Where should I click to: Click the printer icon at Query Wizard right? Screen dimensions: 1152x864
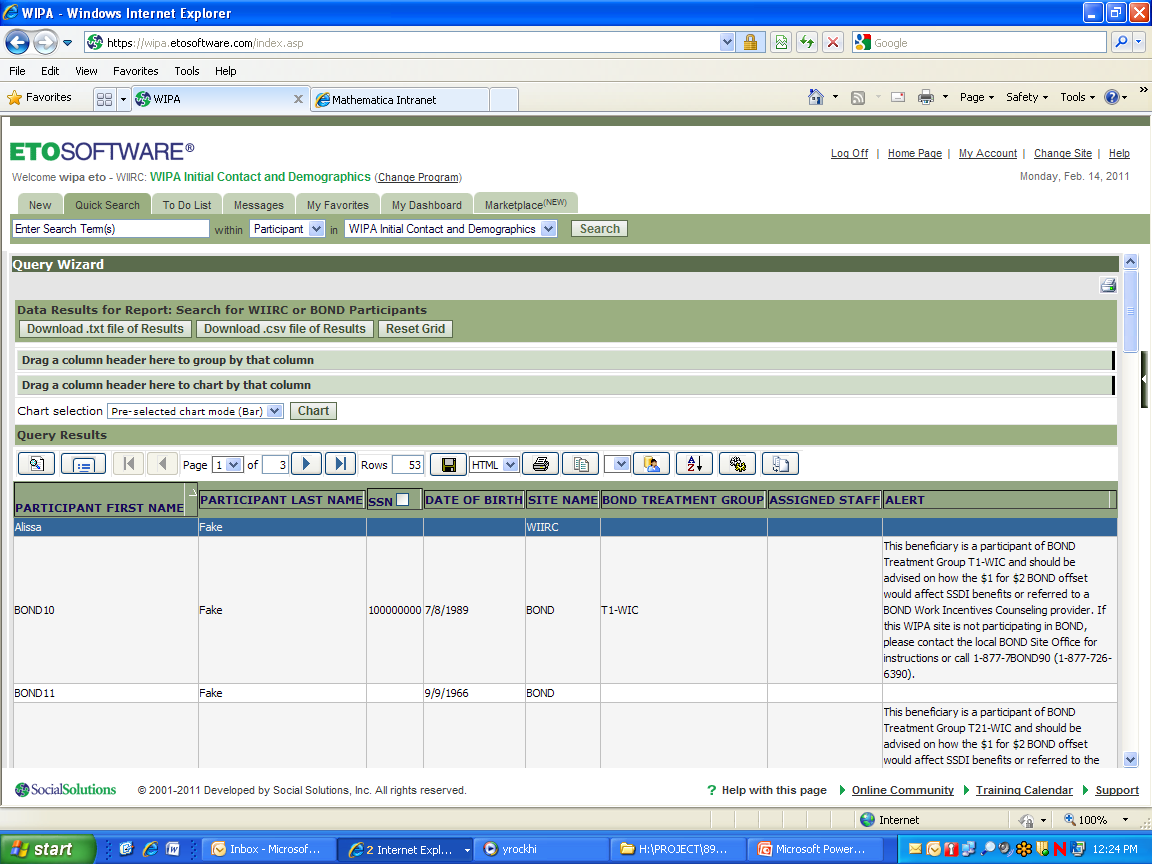tap(1108, 285)
